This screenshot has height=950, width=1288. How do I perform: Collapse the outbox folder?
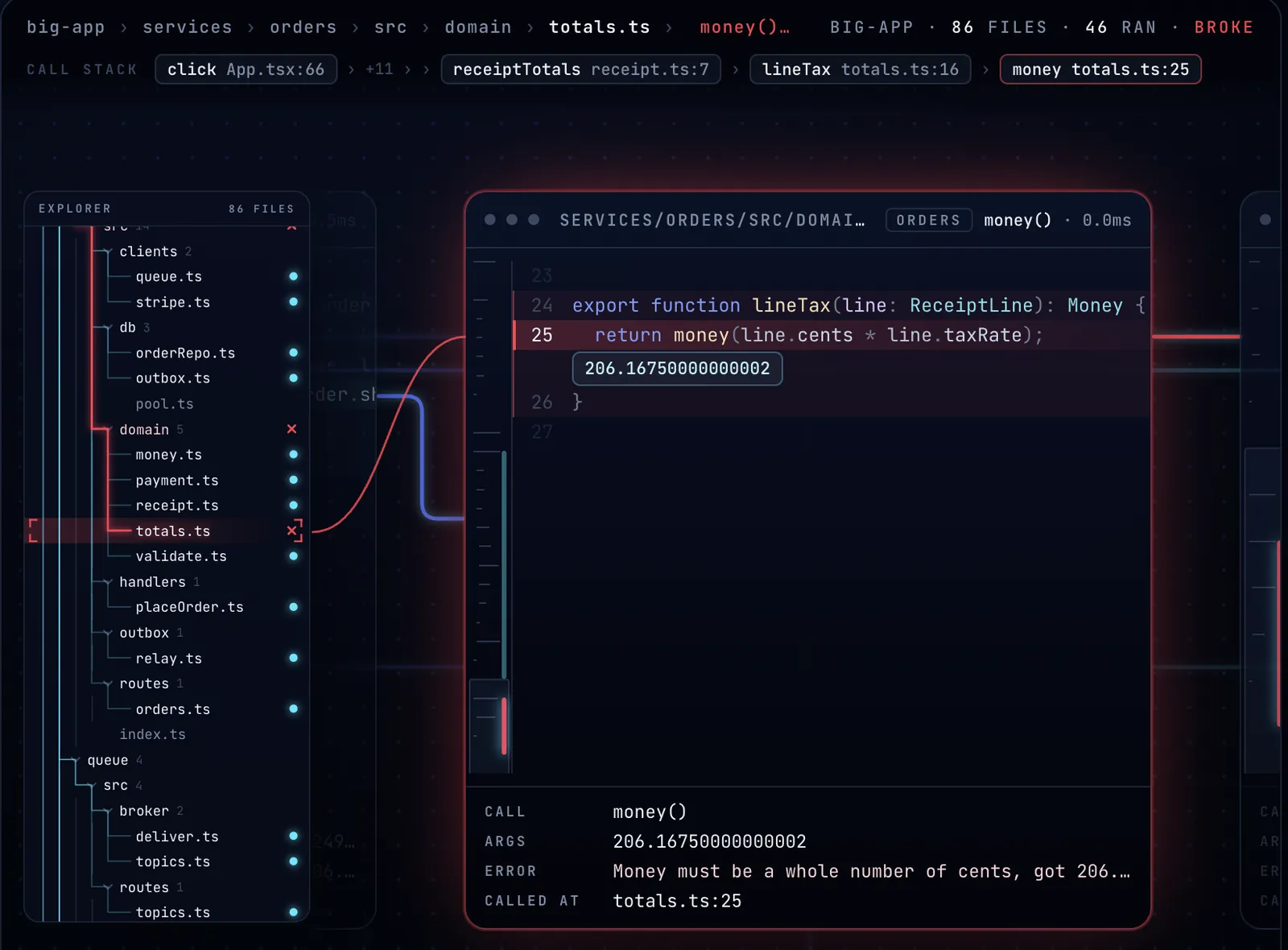tap(108, 633)
